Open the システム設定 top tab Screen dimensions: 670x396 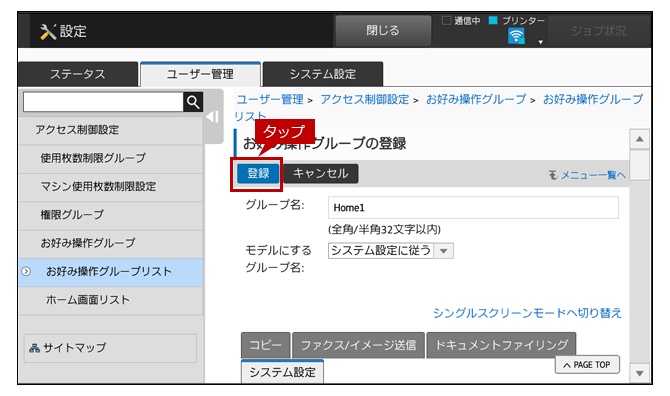point(323,74)
